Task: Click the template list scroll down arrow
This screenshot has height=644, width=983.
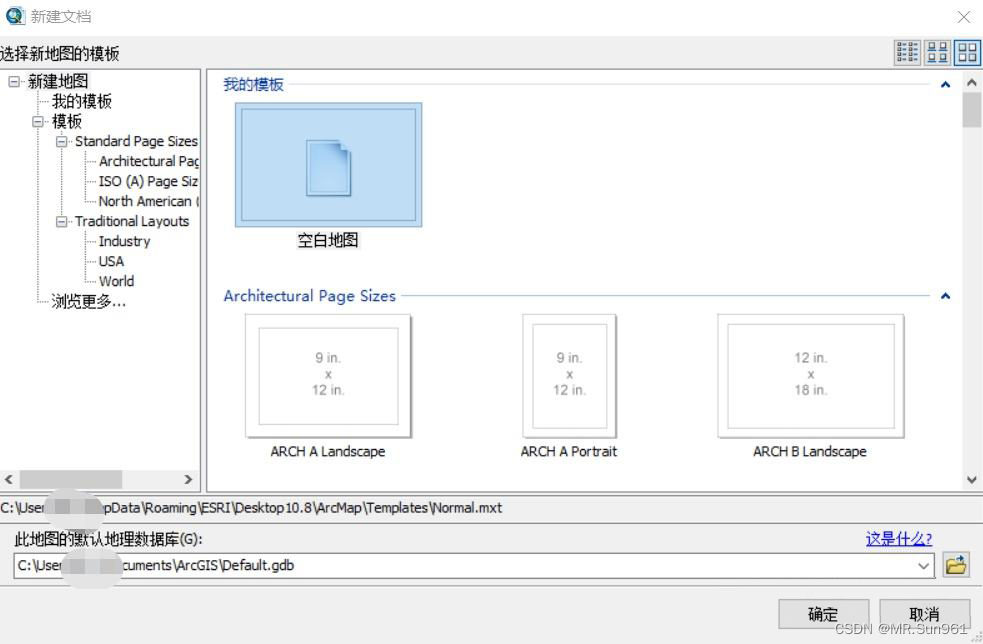Action: (x=971, y=480)
